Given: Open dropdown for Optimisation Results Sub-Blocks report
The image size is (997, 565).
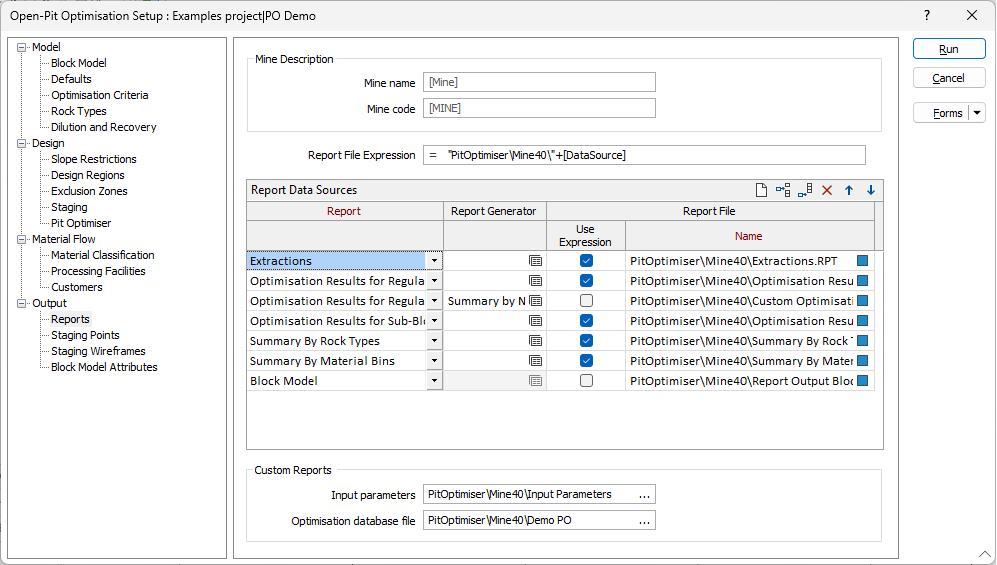Looking at the screenshot, I should click(x=434, y=321).
